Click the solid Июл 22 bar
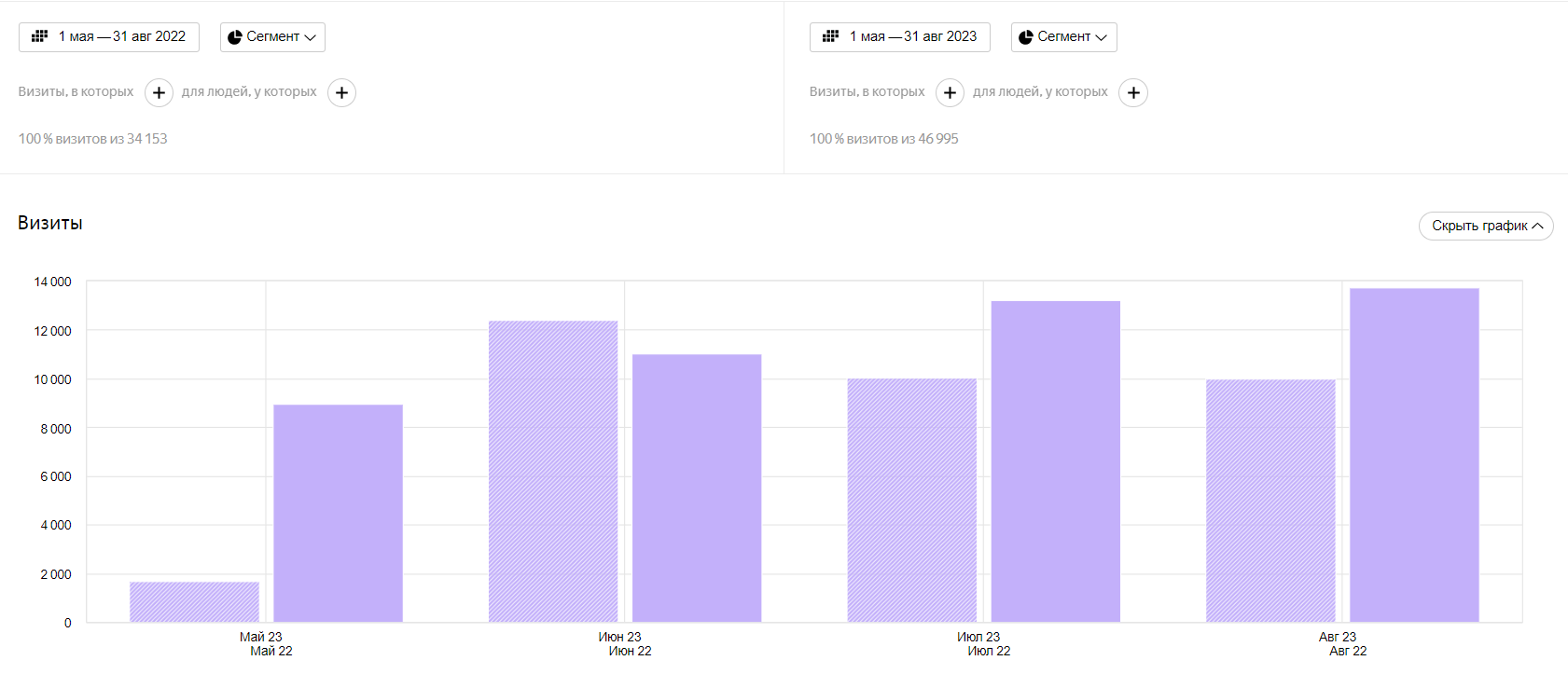This screenshot has height=688, width=1568. coord(1055,461)
